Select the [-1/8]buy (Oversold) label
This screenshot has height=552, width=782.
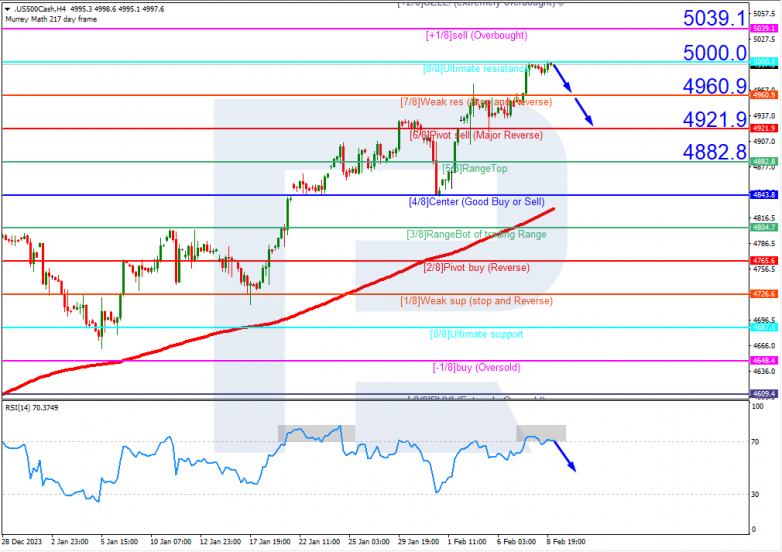[x=476, y=368]
